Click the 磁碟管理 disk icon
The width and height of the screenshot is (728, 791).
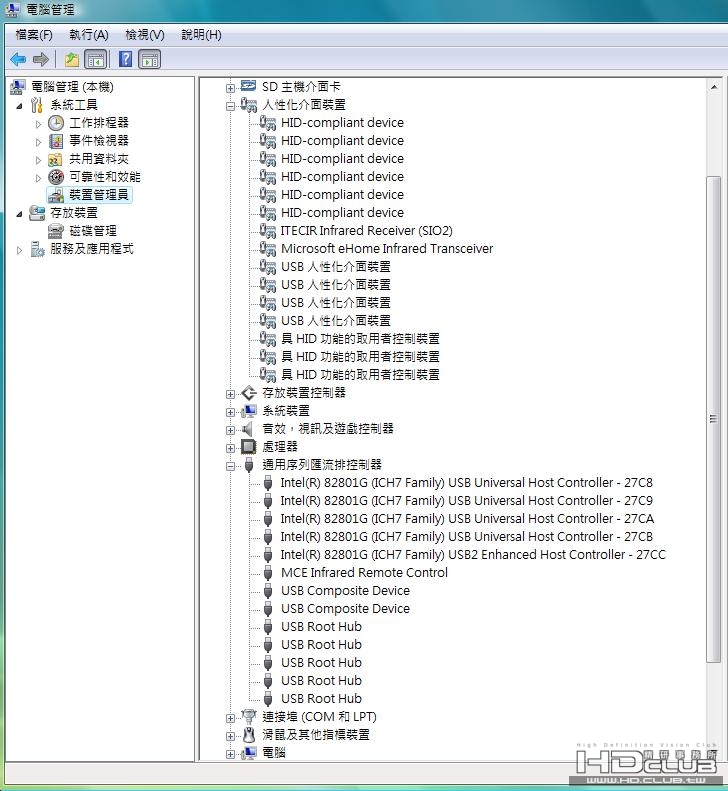click(56, 231)
